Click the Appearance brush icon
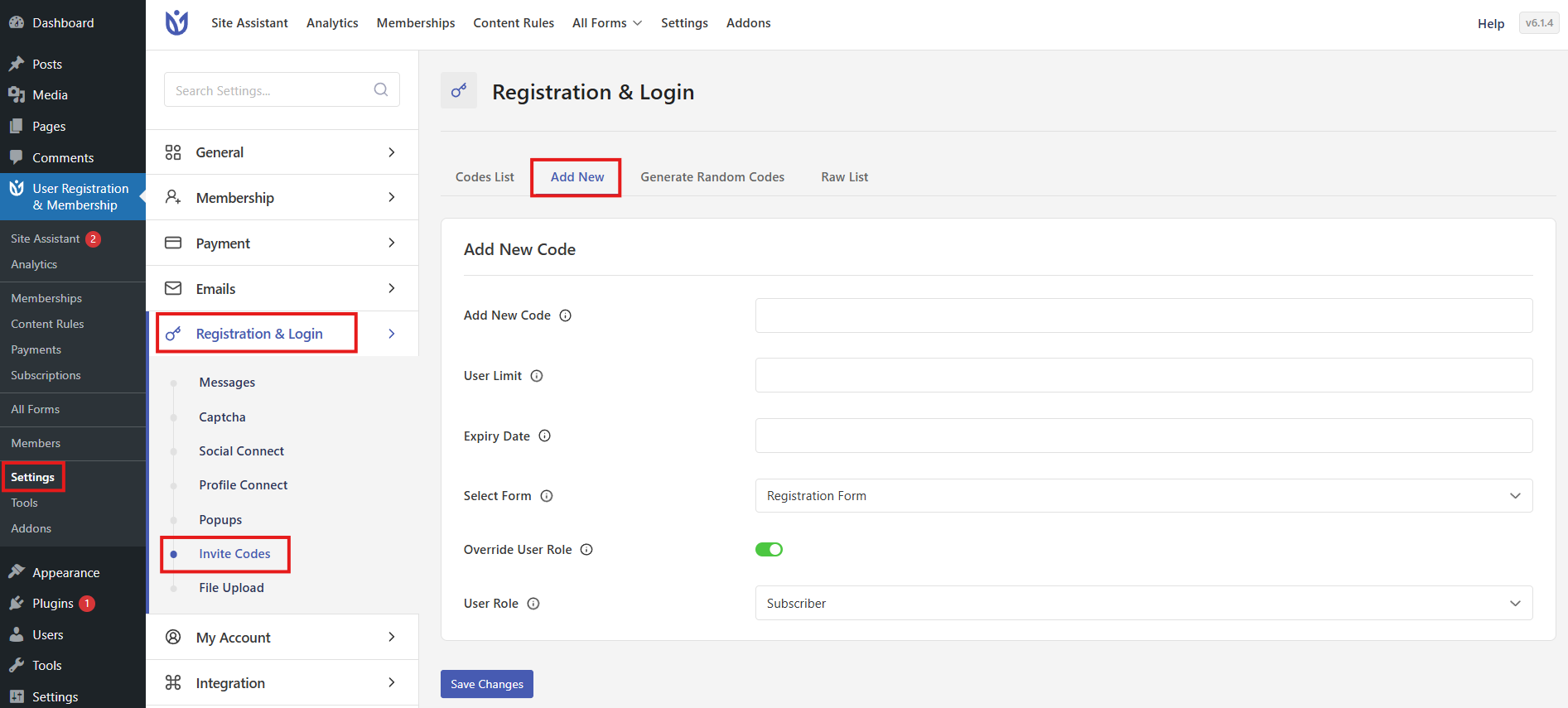The image size is (1568, 708). (x=17, y=572)
